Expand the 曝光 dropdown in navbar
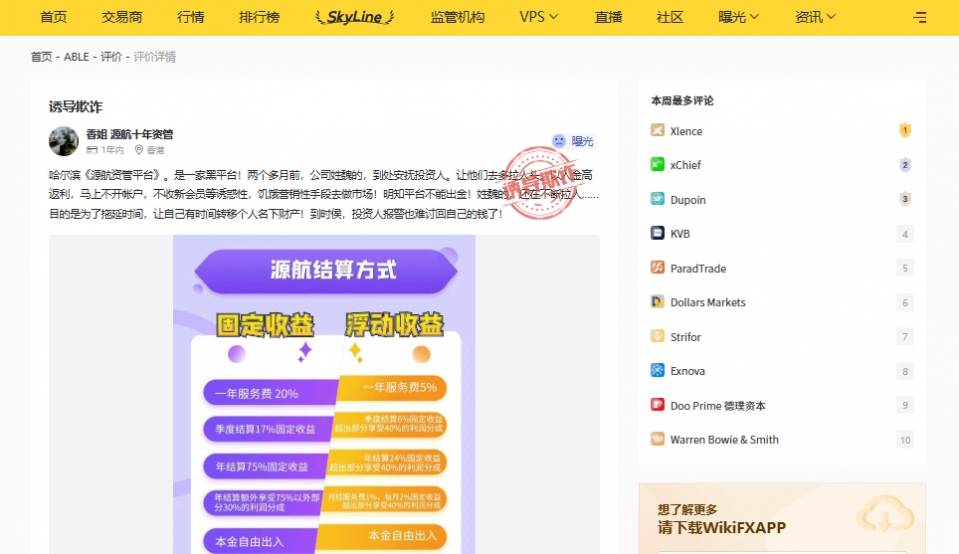This screenshot has width=959, height=554. tap(738, 17)
